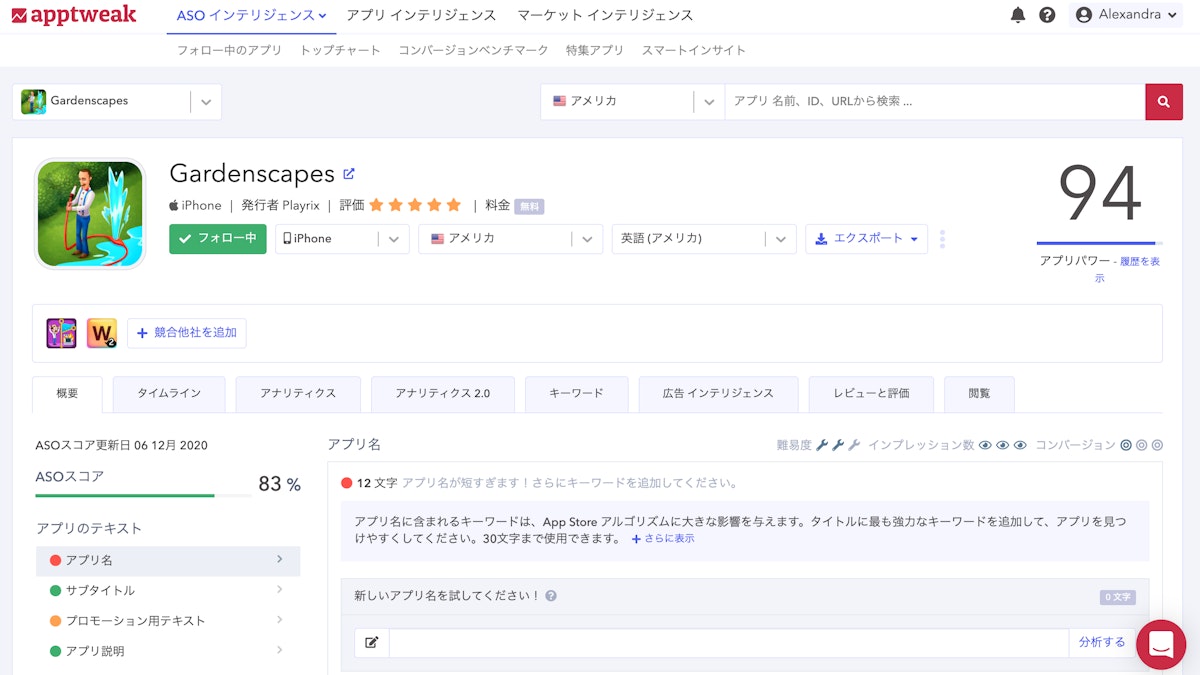
Task: Switch to the キーワード tab
Action: tap(576, 394)
